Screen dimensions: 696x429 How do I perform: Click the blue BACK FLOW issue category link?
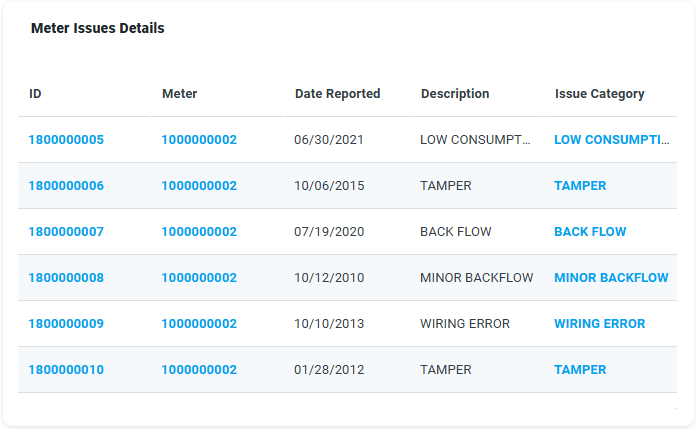[590, 232]
